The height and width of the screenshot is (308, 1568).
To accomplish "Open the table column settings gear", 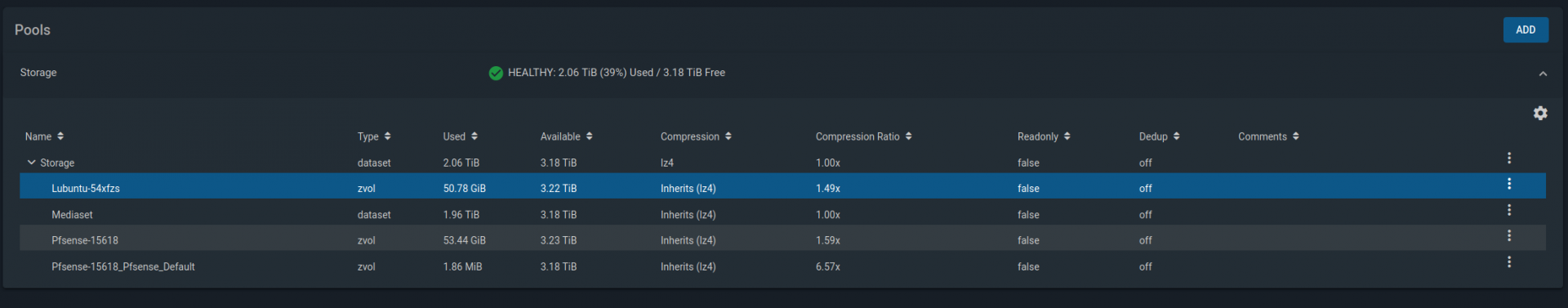I will click(x=1539, y=114).
